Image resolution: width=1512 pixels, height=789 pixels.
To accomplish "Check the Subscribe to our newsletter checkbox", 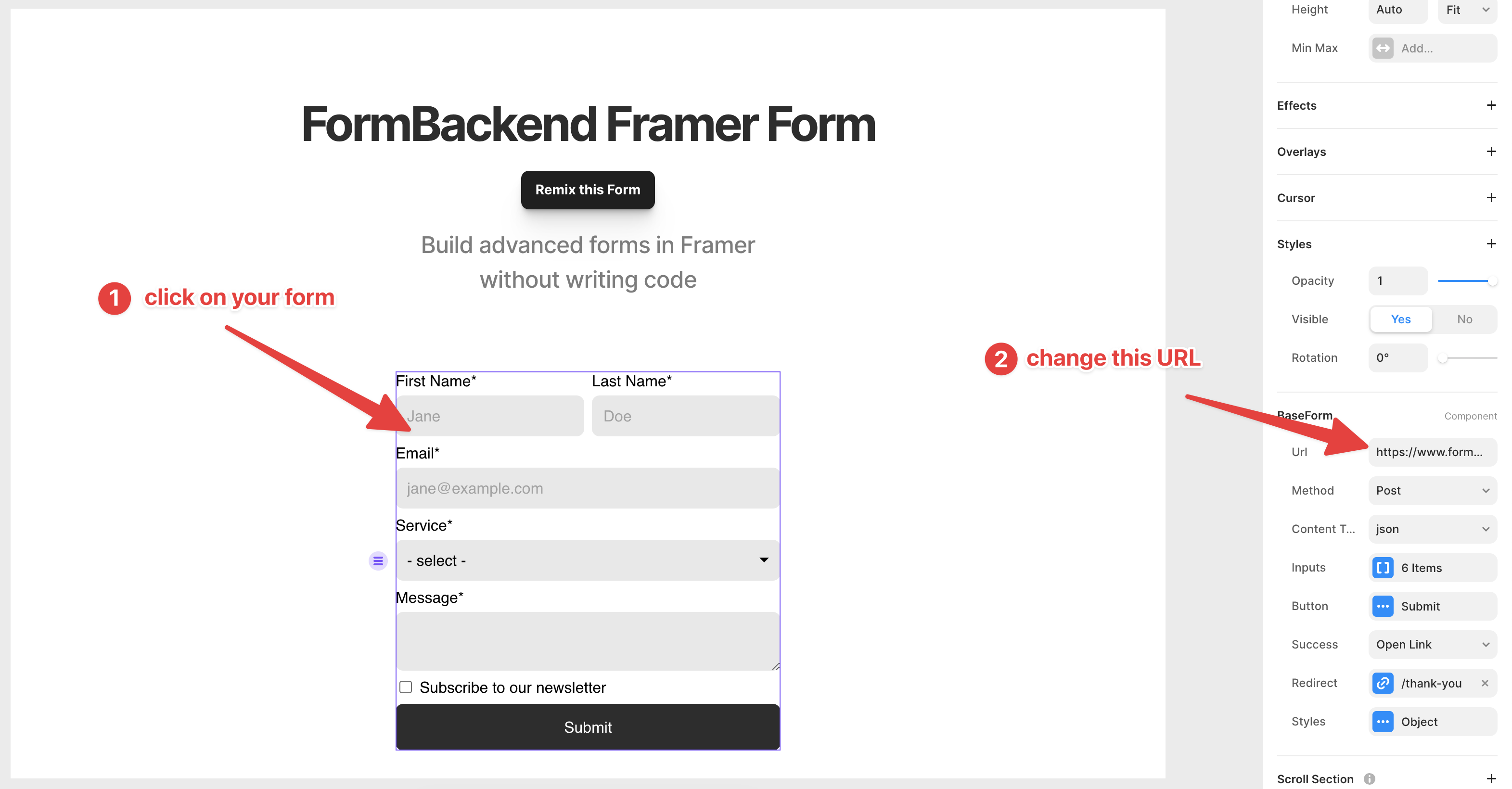I will point(406,687).
